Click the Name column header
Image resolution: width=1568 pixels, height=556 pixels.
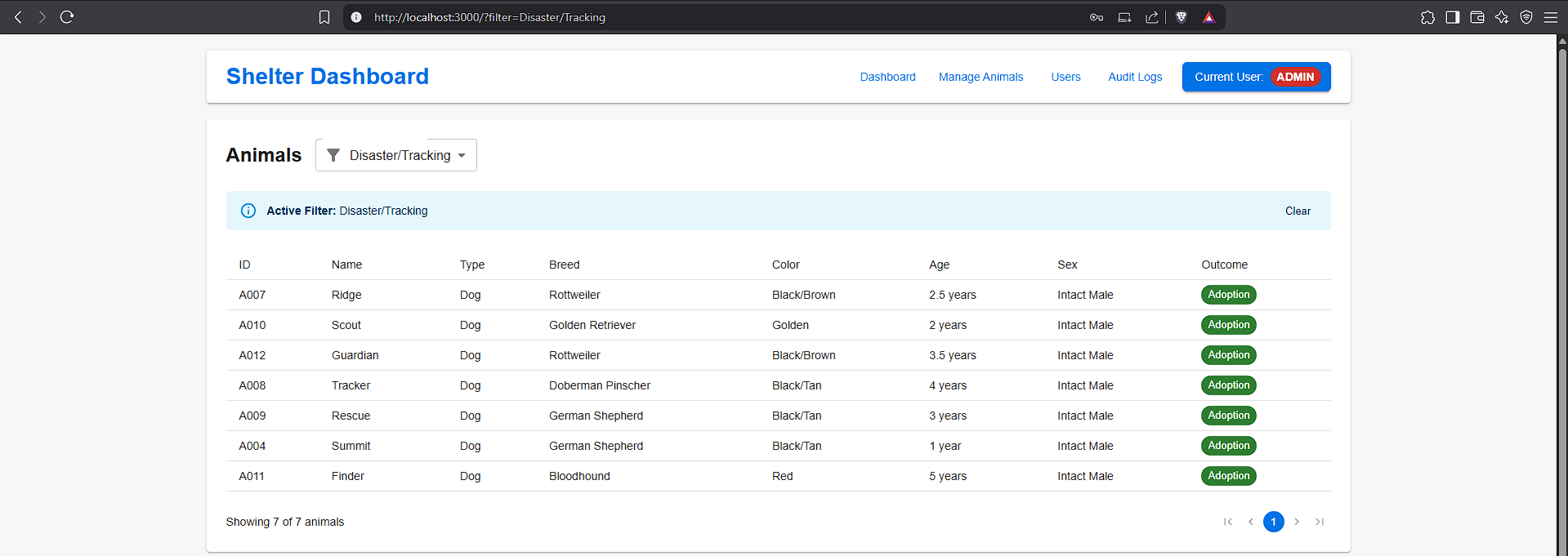[x=346, y=265]
